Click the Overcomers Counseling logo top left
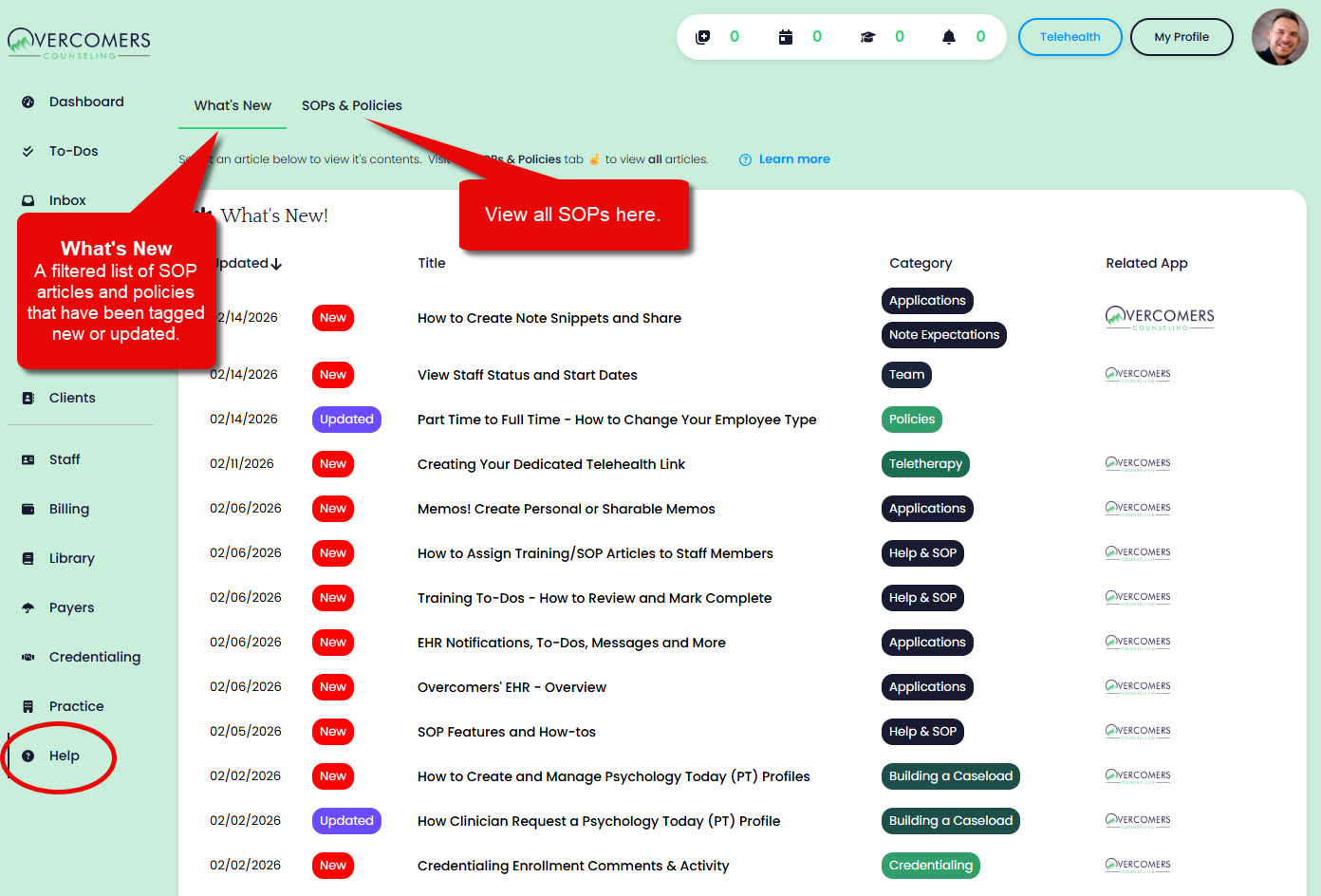Viewport: 1321px width, 896px height. tap(80, 43)
